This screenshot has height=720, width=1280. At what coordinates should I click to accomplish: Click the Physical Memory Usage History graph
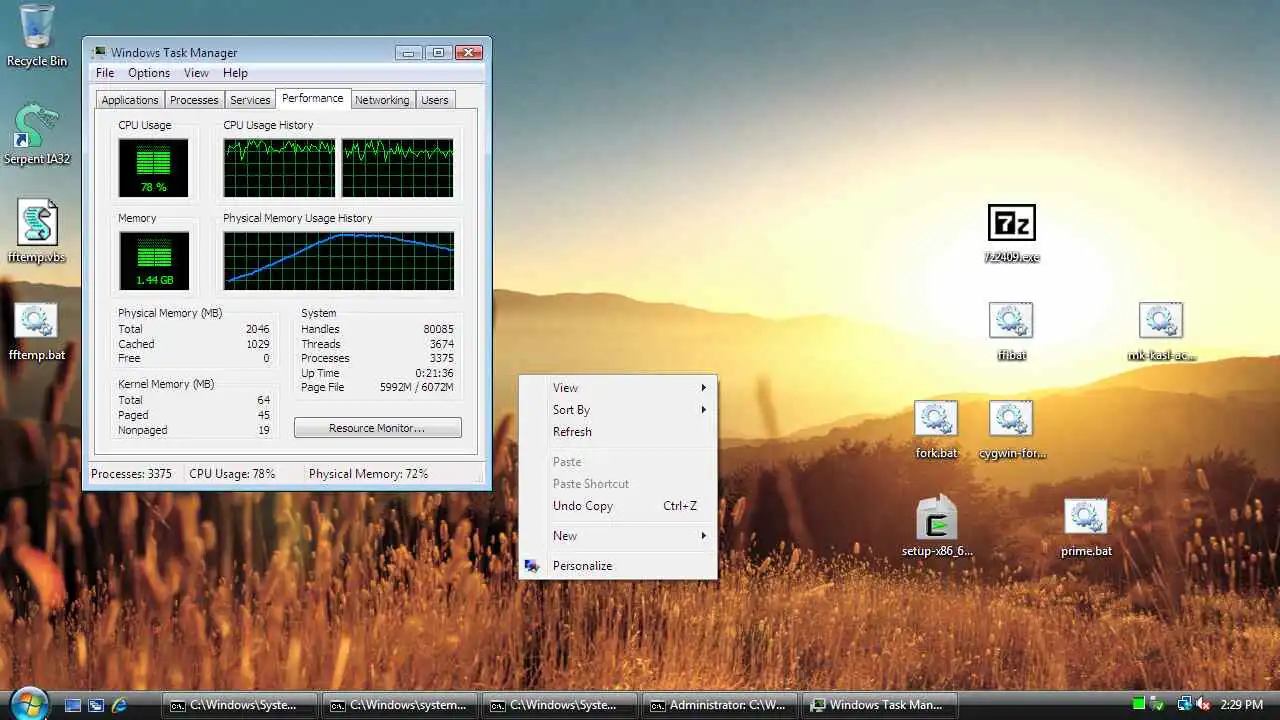[x=338, y=261]
